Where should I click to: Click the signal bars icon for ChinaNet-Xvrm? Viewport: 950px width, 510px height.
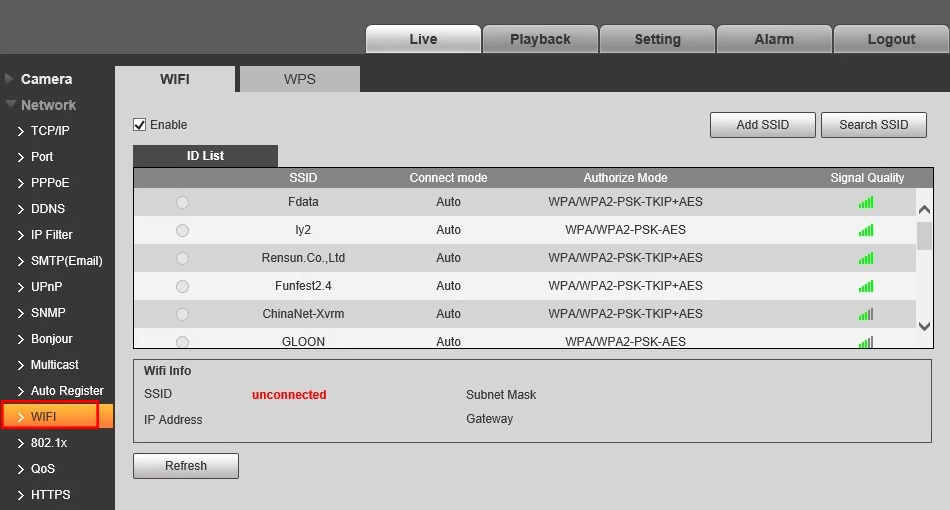866,314
